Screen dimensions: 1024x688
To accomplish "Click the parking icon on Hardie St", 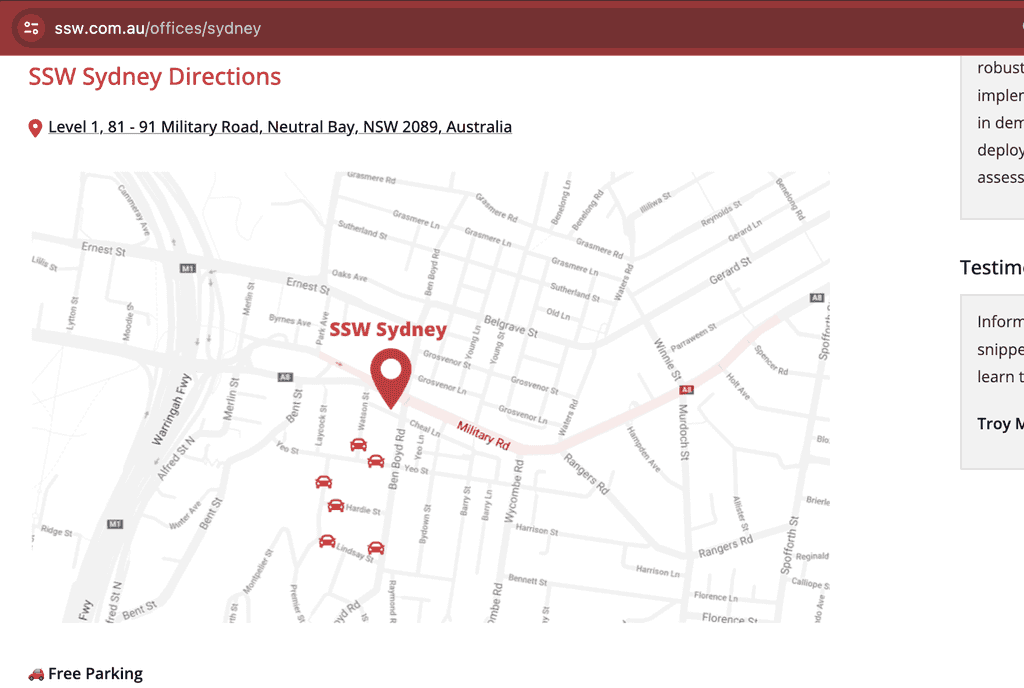I will click(x=337, y=505).
